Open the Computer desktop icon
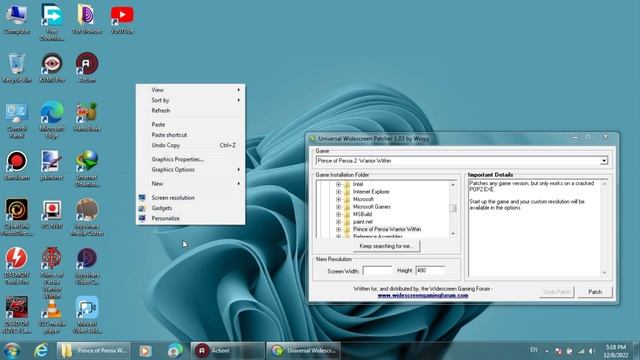640x360 pixels. coord(17,19)
